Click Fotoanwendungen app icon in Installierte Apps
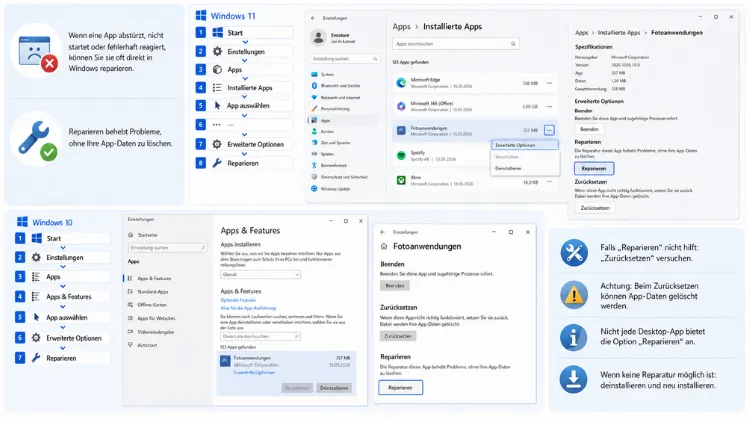This screenshot has width=750, height=422. [x=401, y=130]
